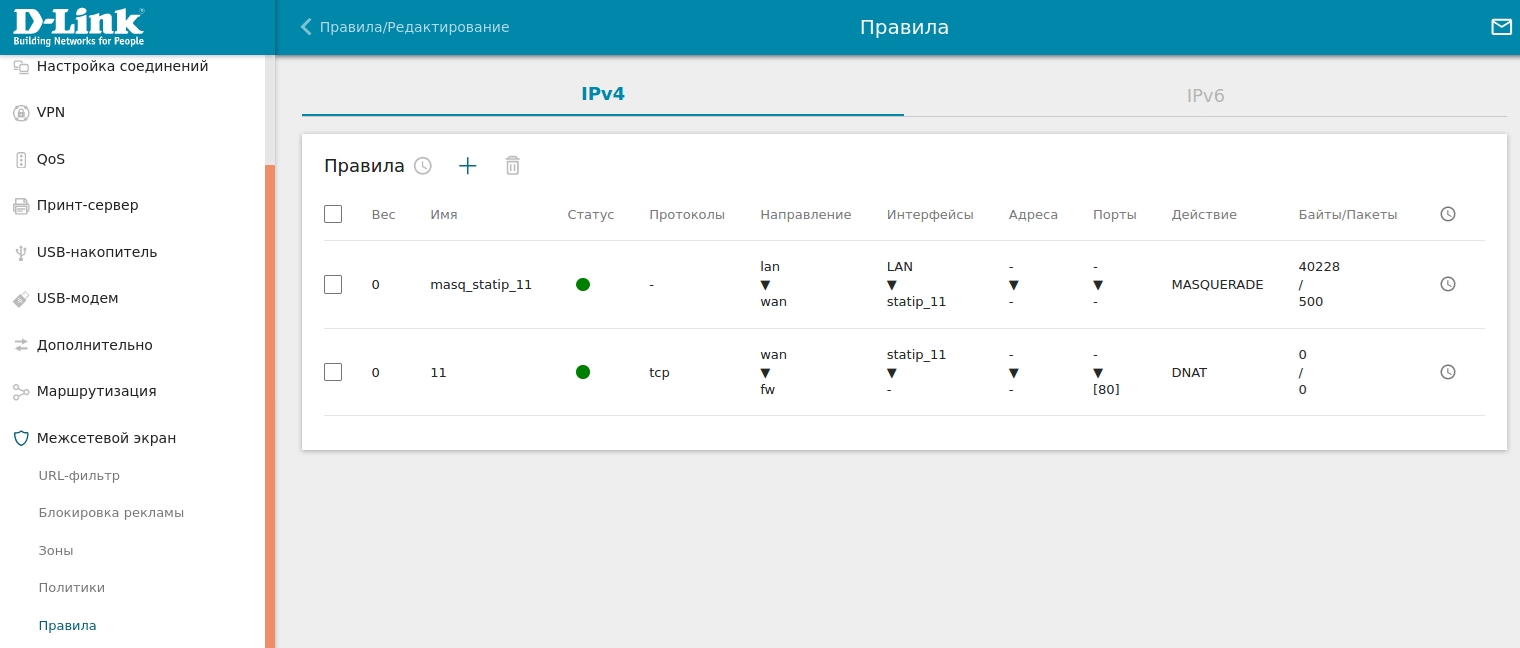Toggle the select-all checkbox in table header

click(333, 214)
